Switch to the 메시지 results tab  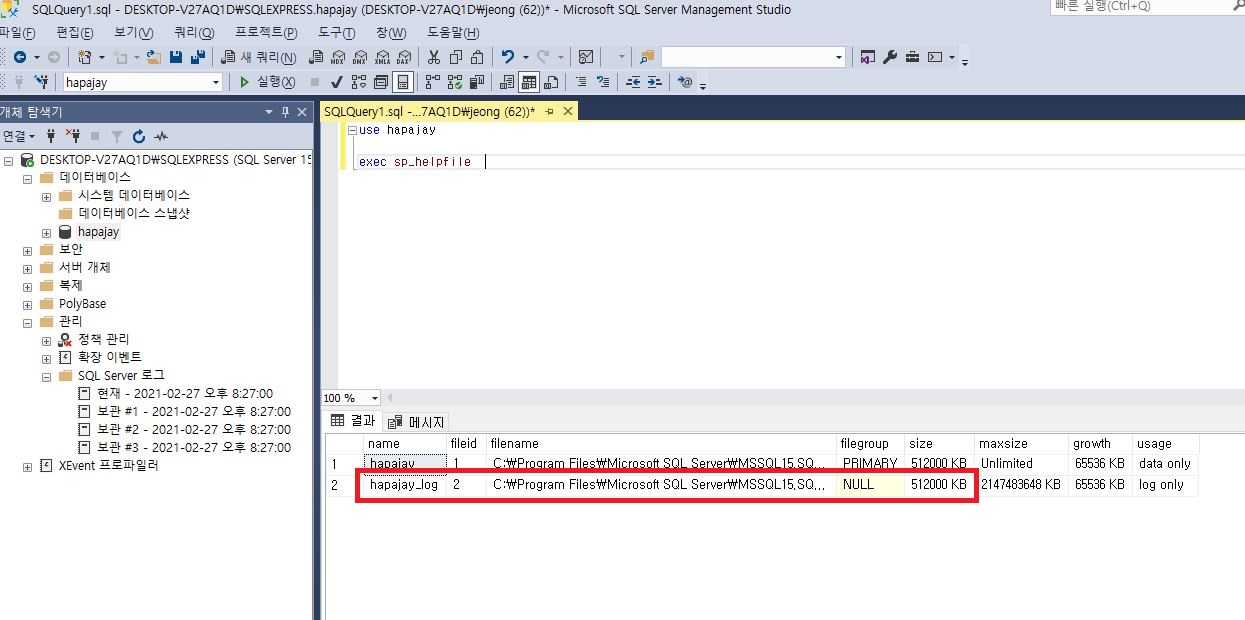tap(418, 421)
